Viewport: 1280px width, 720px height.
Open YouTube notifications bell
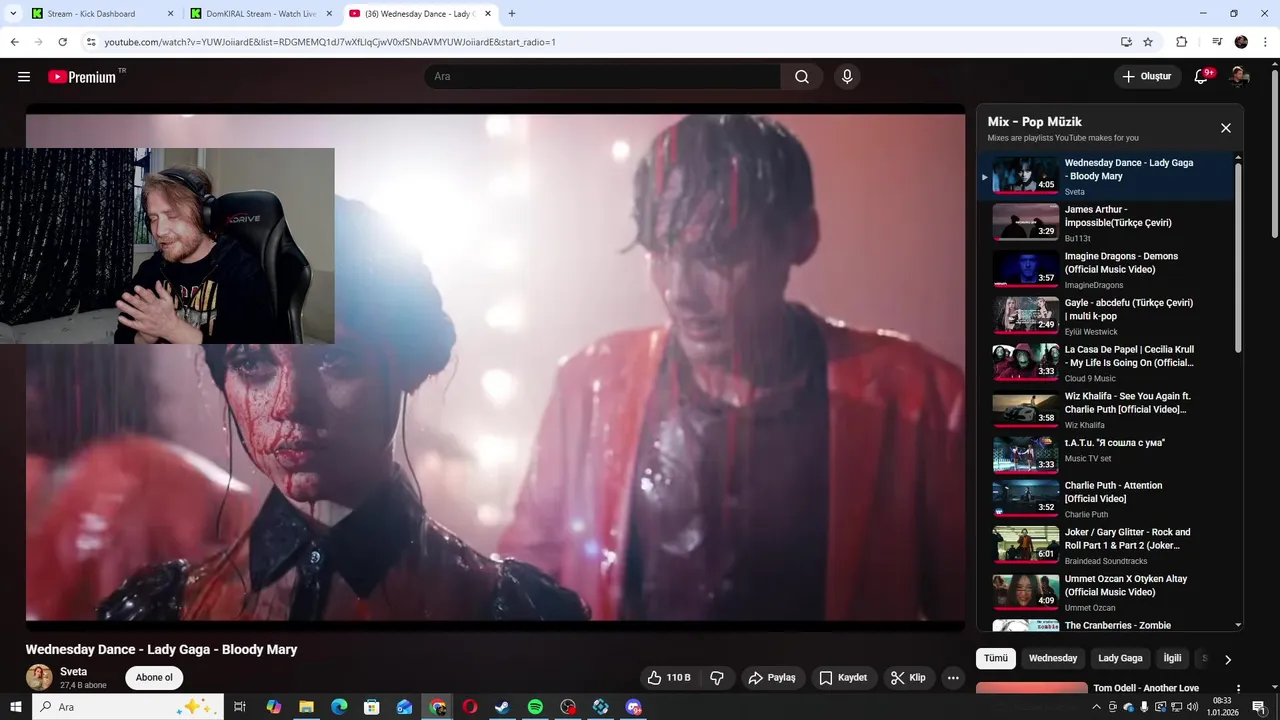pos(1202,77)
